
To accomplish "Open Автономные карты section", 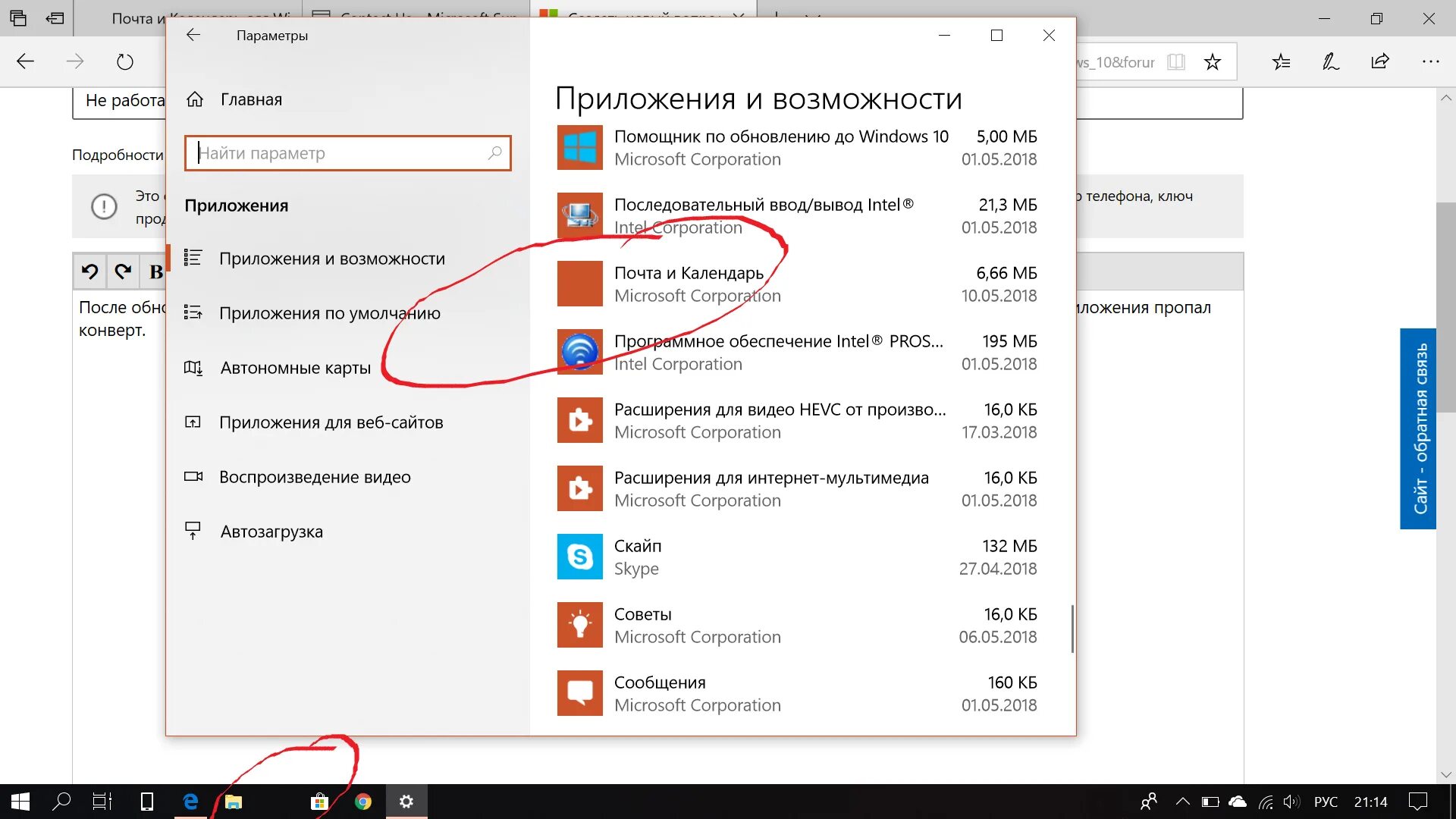I will tap(295, 368).
